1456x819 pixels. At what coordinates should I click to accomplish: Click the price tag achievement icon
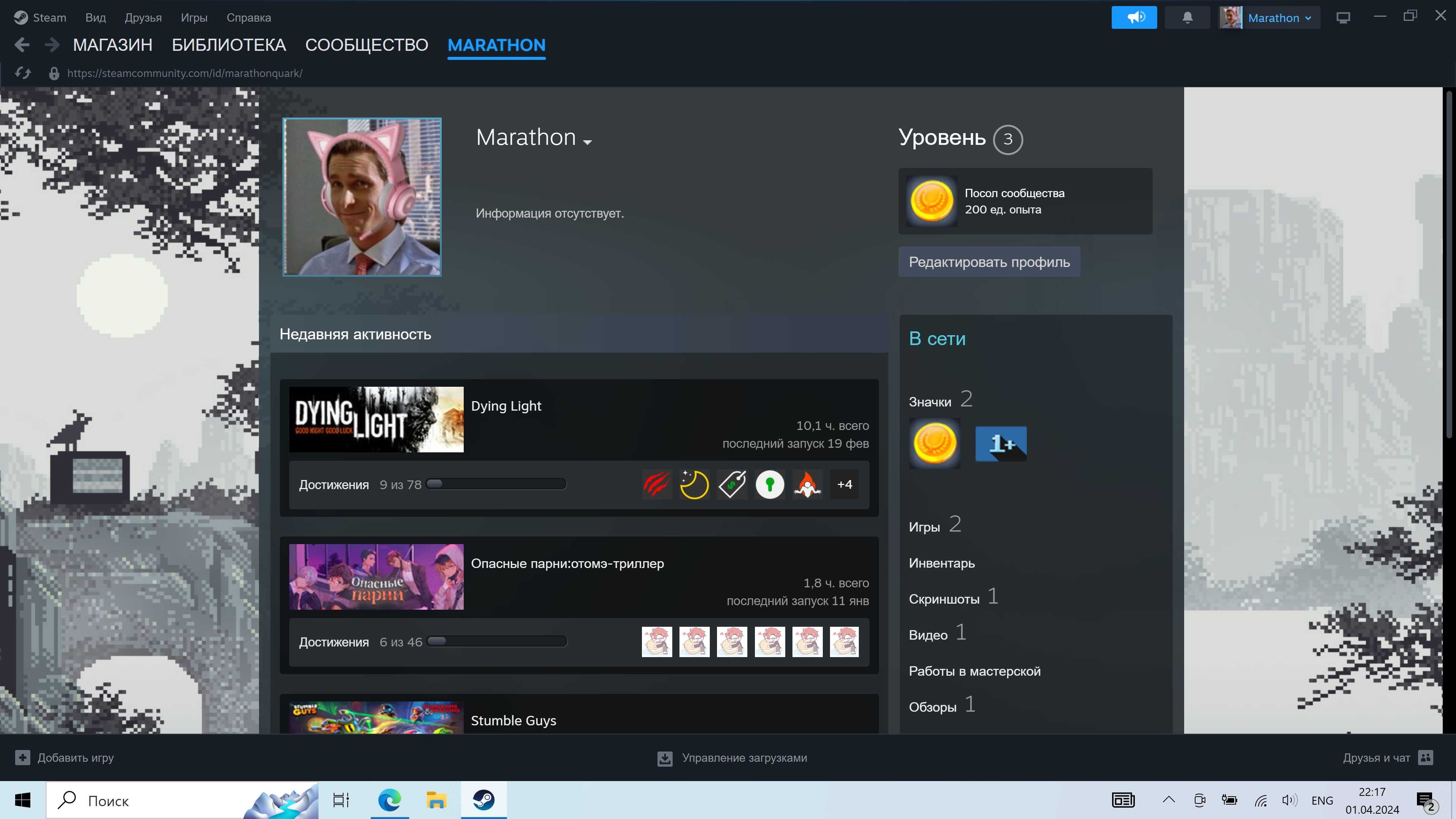tap(732, 485)
